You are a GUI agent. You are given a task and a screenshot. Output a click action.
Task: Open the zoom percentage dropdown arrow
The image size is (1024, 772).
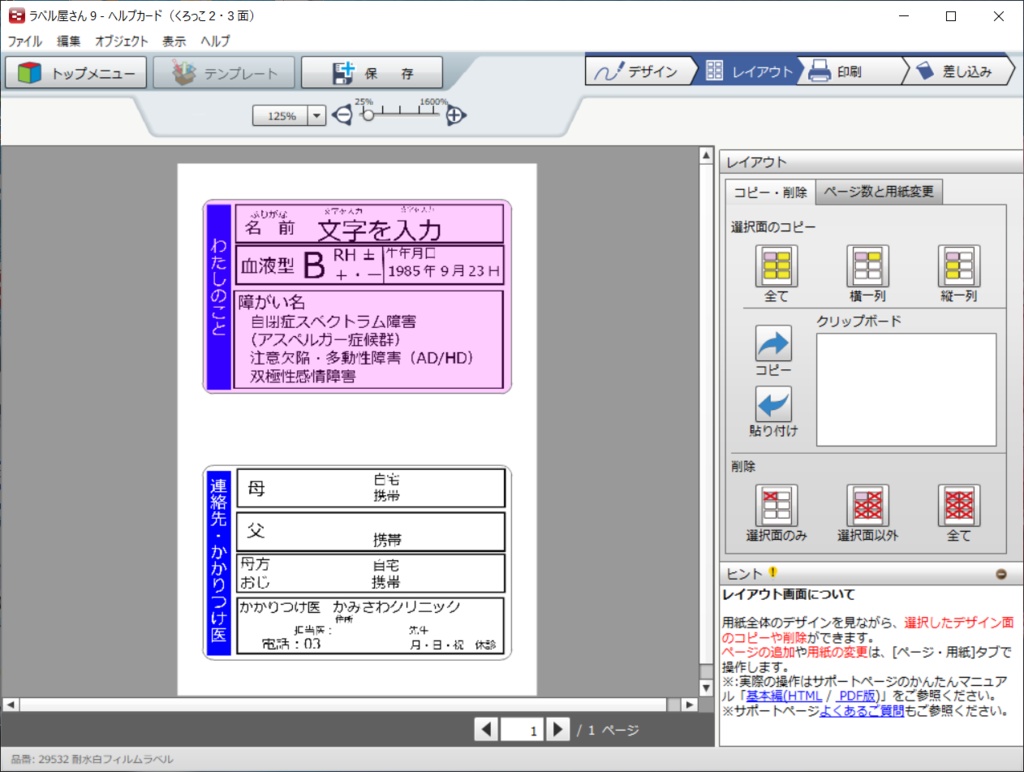317,116
